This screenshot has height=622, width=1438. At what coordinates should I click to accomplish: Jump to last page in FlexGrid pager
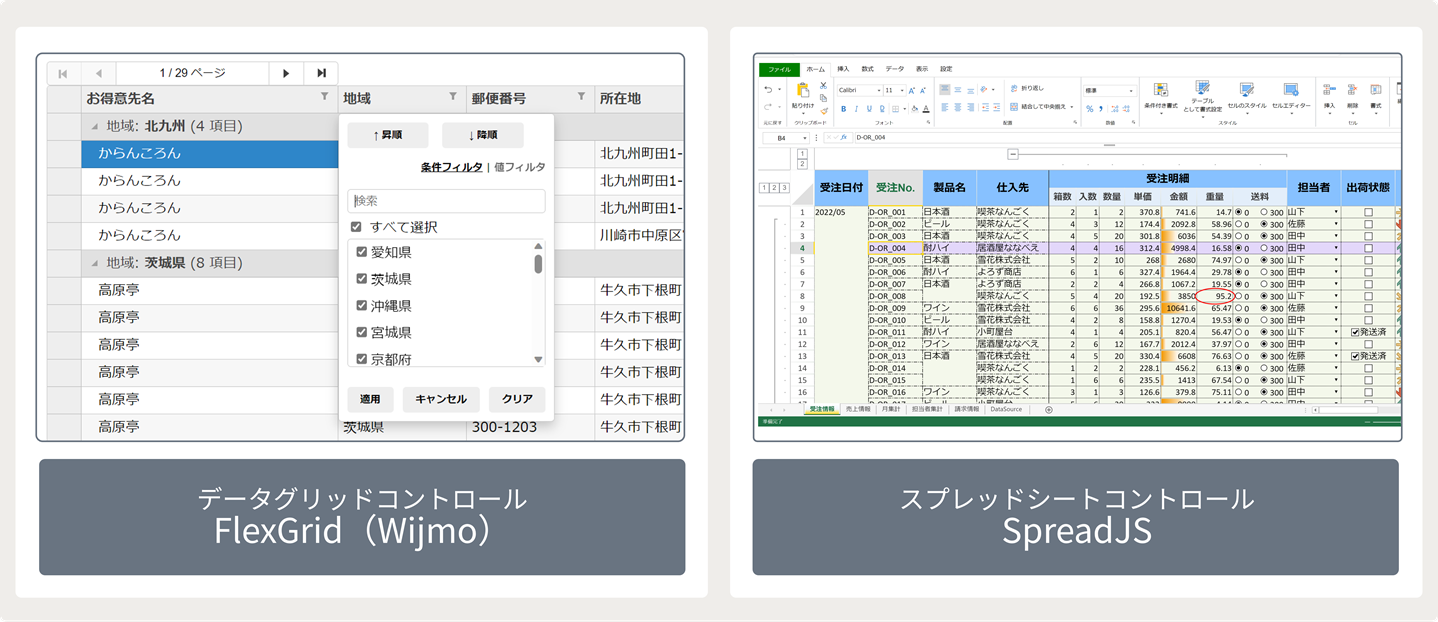click(321, 73)
